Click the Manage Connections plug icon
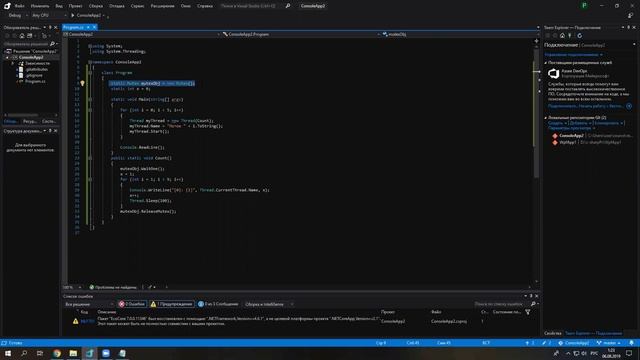 point(570,36)
